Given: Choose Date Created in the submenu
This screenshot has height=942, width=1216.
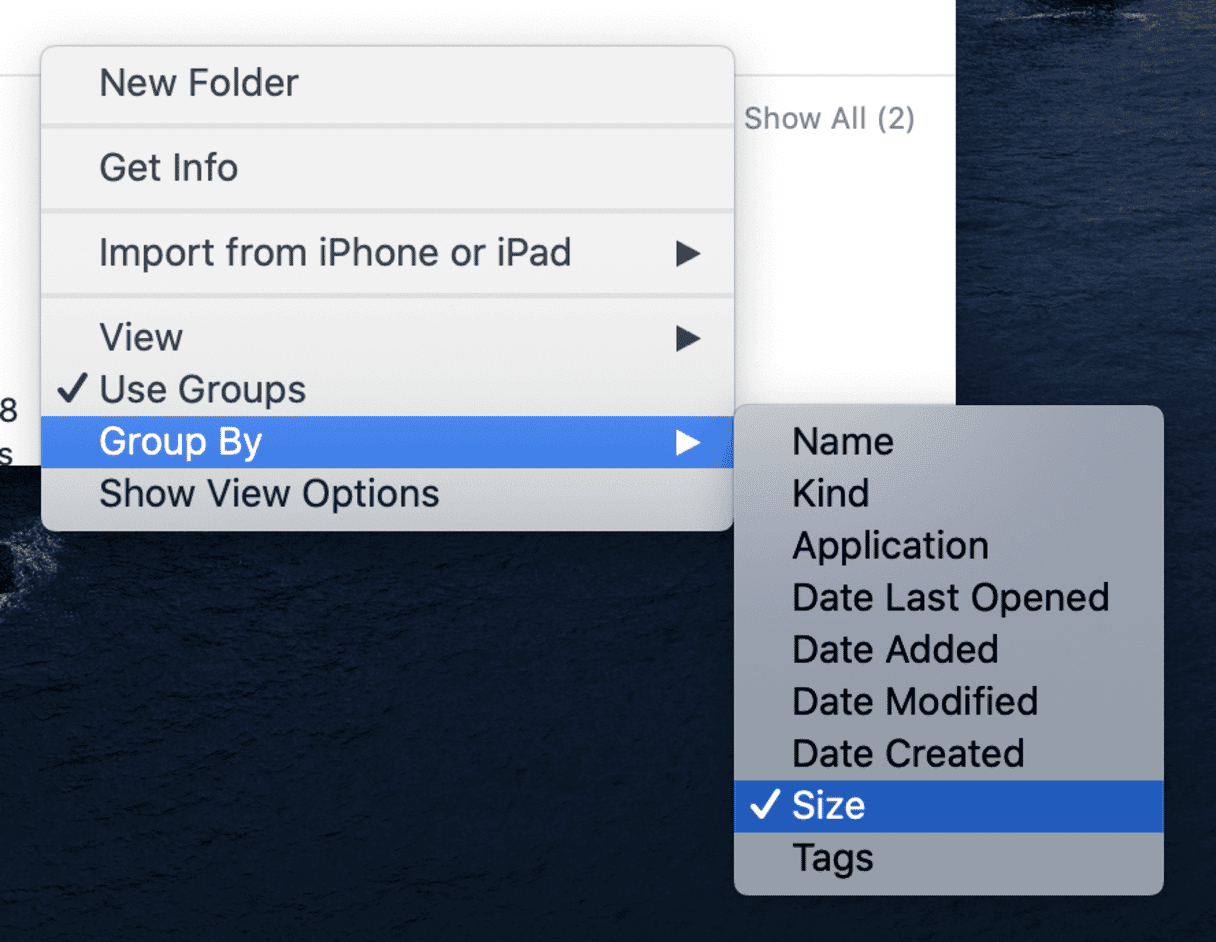Looking at the screenshot, I should point(907,754).
